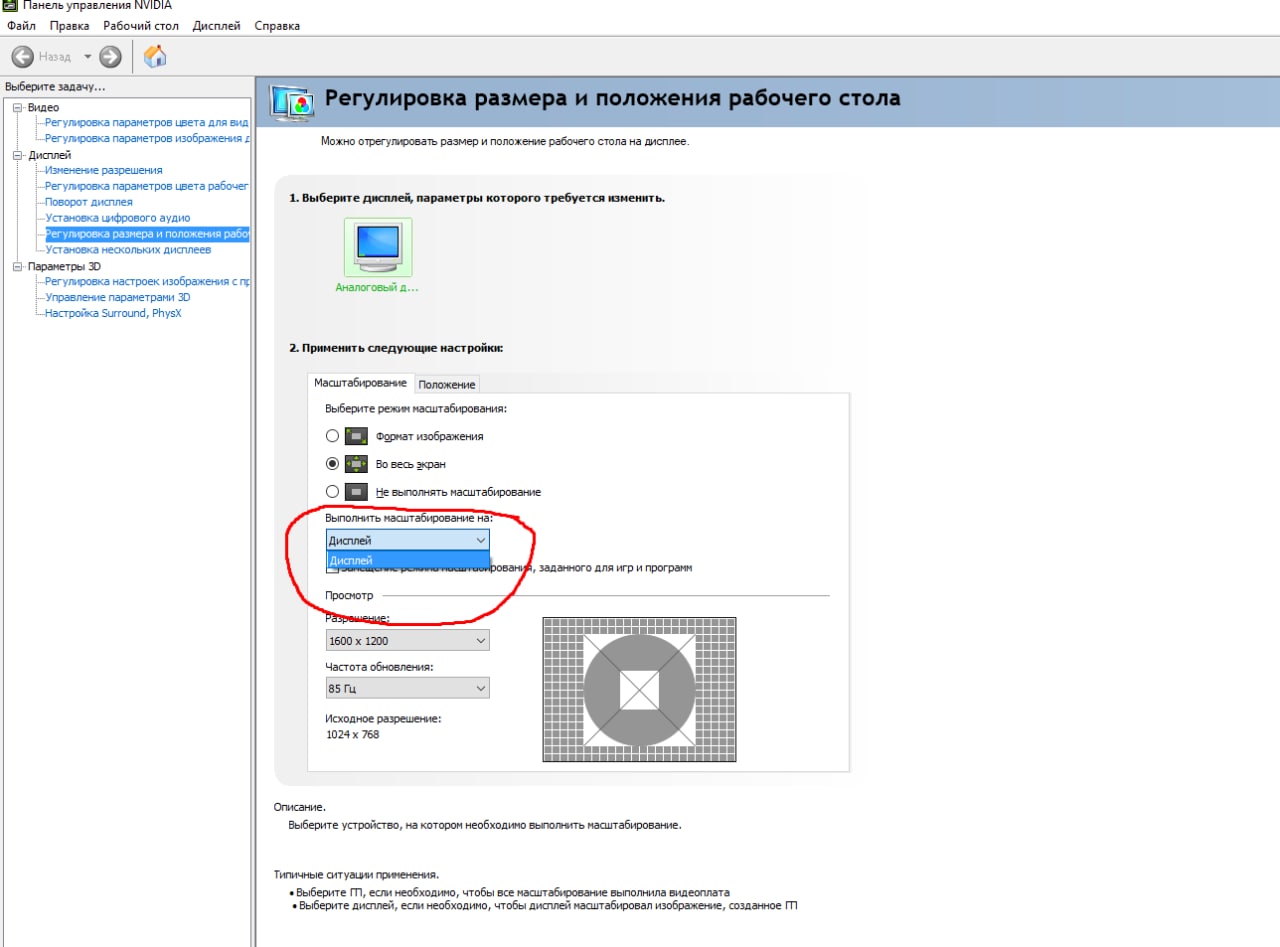Viewport: 1280px width, 947px height.
Task: Click the 'Назад' text label
Action: pyautogui.click(x=55, y=57)
